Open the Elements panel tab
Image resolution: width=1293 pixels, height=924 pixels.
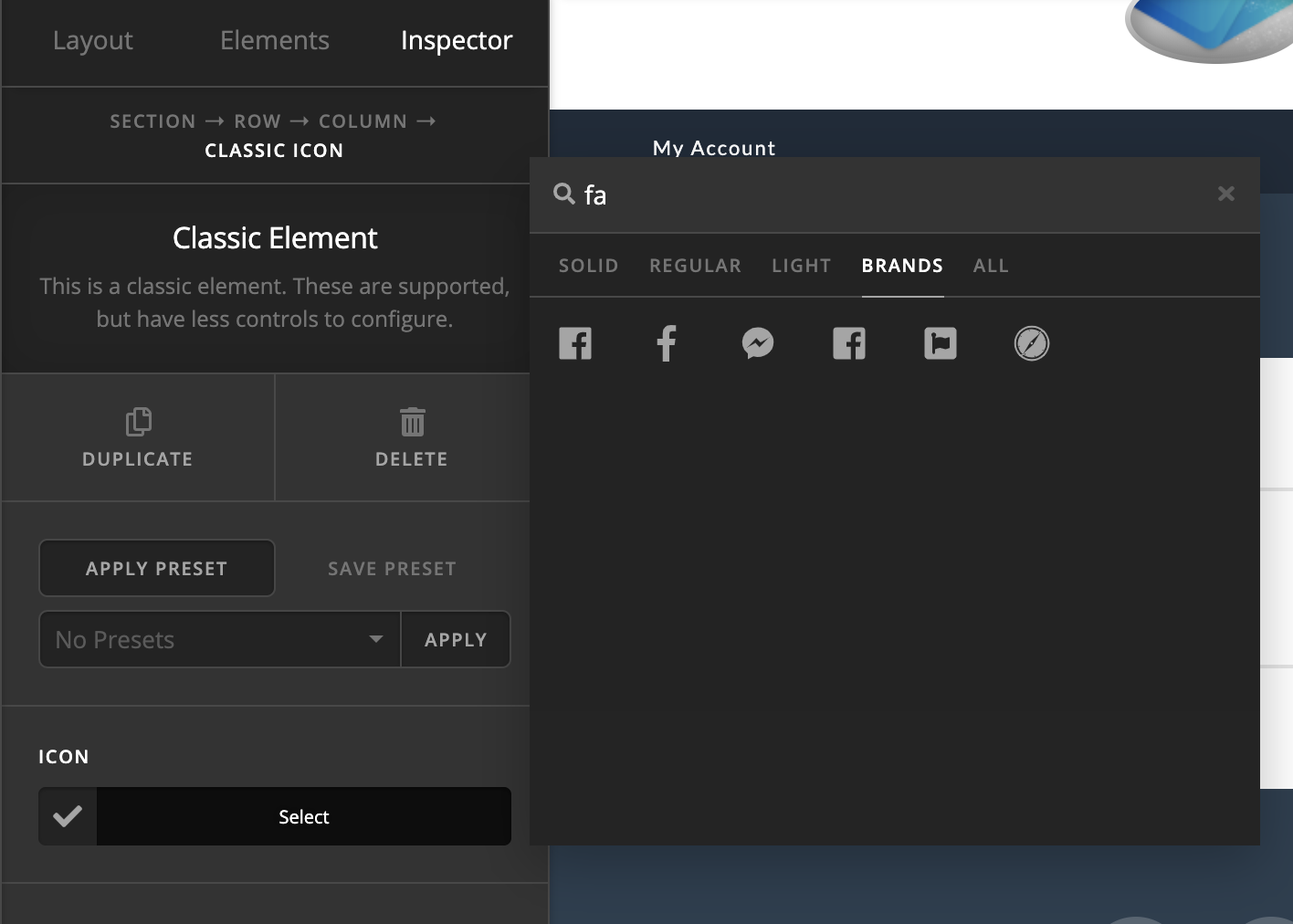(x=275, y=41)
